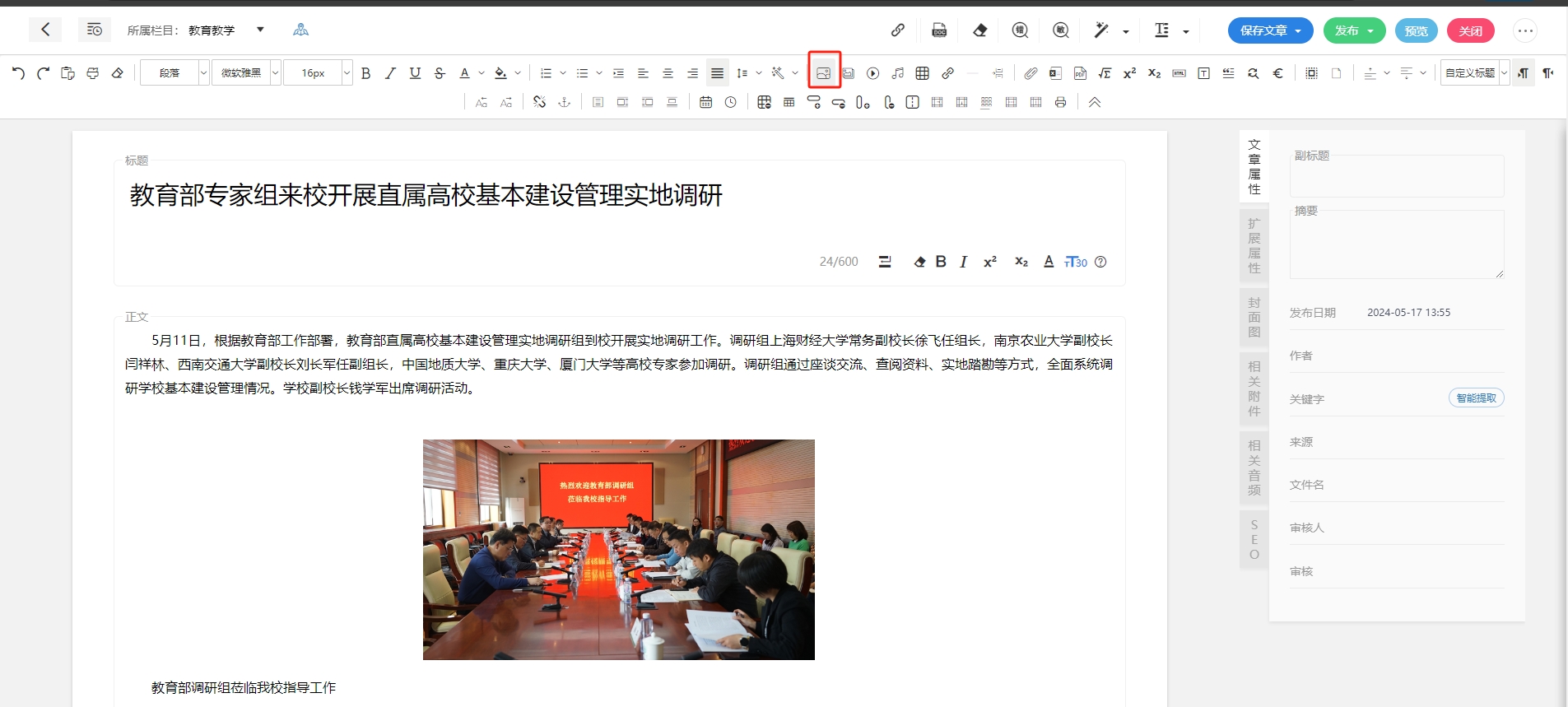Click the insert image icon

823,73
